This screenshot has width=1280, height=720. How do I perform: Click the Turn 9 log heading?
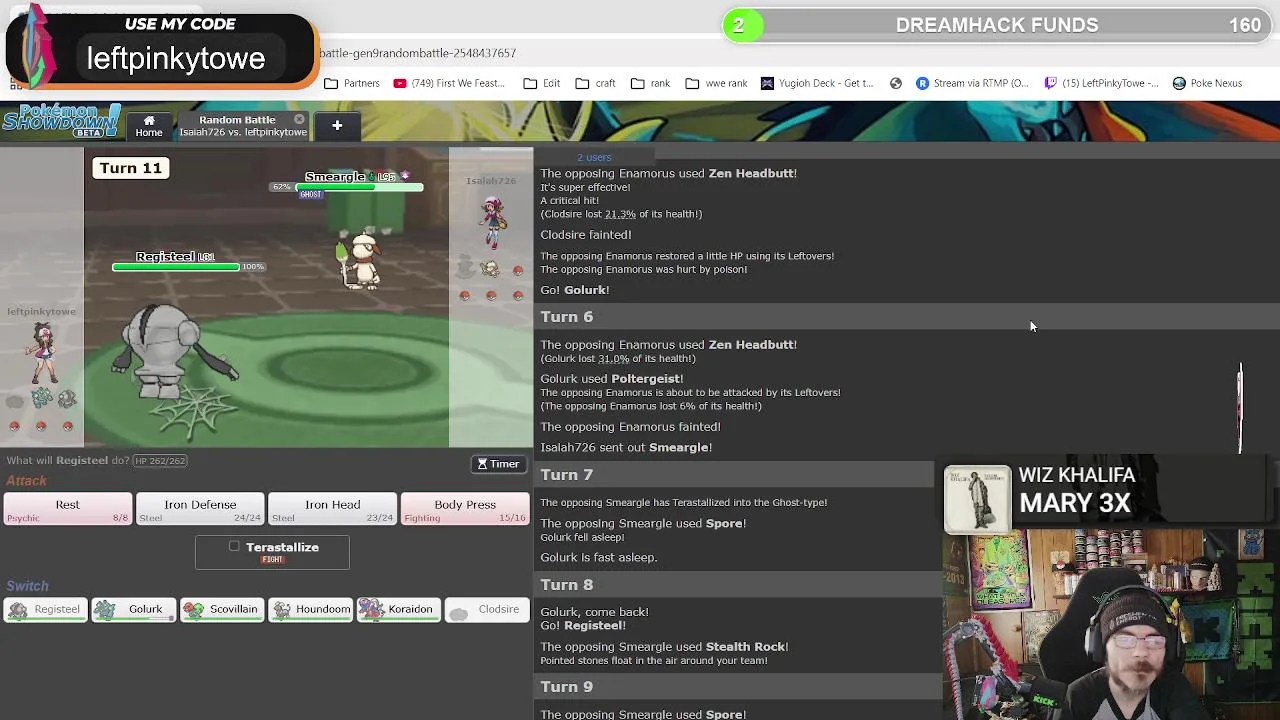tap(567, 687)
